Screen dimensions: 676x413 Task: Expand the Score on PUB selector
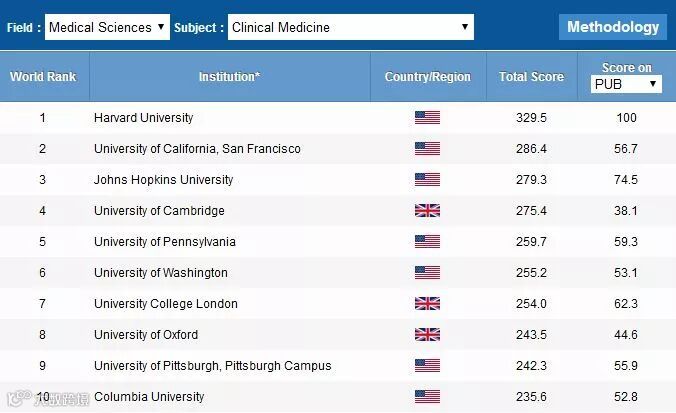626,84
